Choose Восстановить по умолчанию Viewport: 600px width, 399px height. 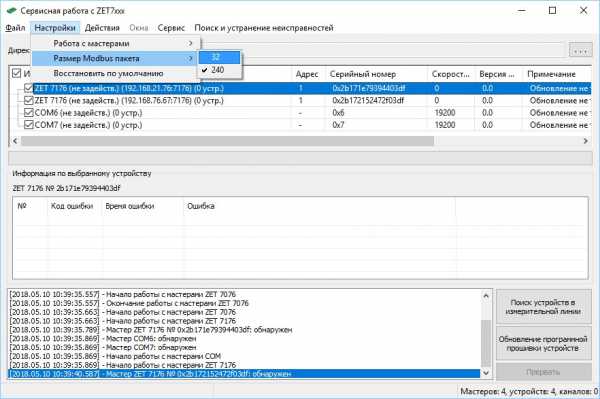[x=115, y=73]
